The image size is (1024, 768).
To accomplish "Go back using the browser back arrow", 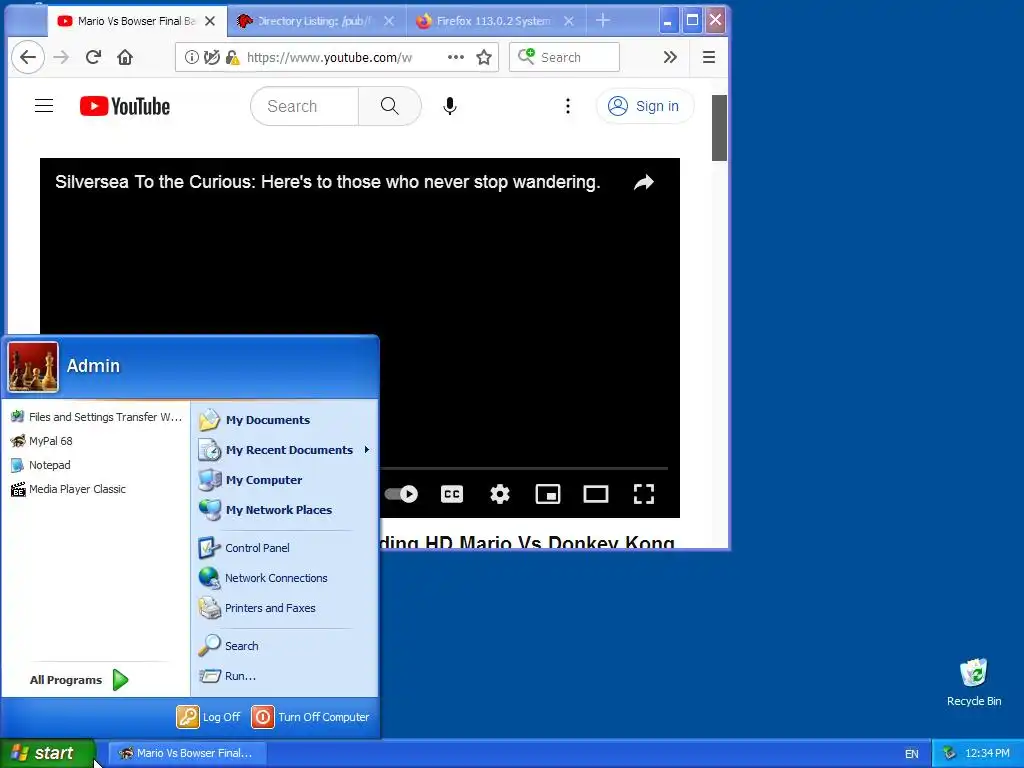I will 28,57.
